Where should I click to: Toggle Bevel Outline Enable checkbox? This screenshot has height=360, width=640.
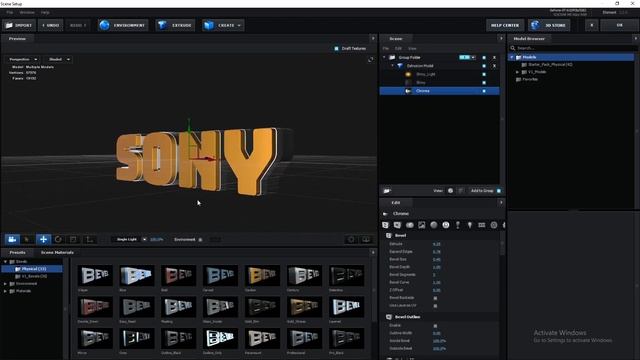tap(435, 326)
